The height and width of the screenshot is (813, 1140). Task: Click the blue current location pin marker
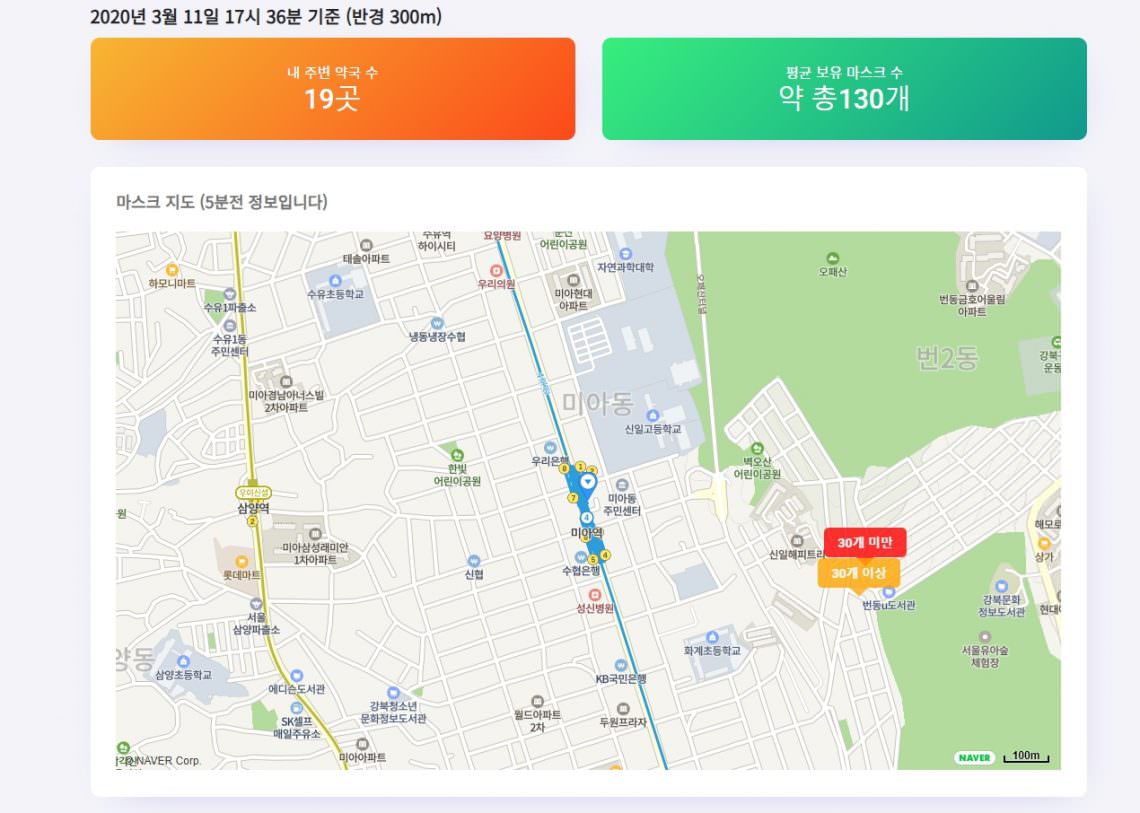pos(587,482)
